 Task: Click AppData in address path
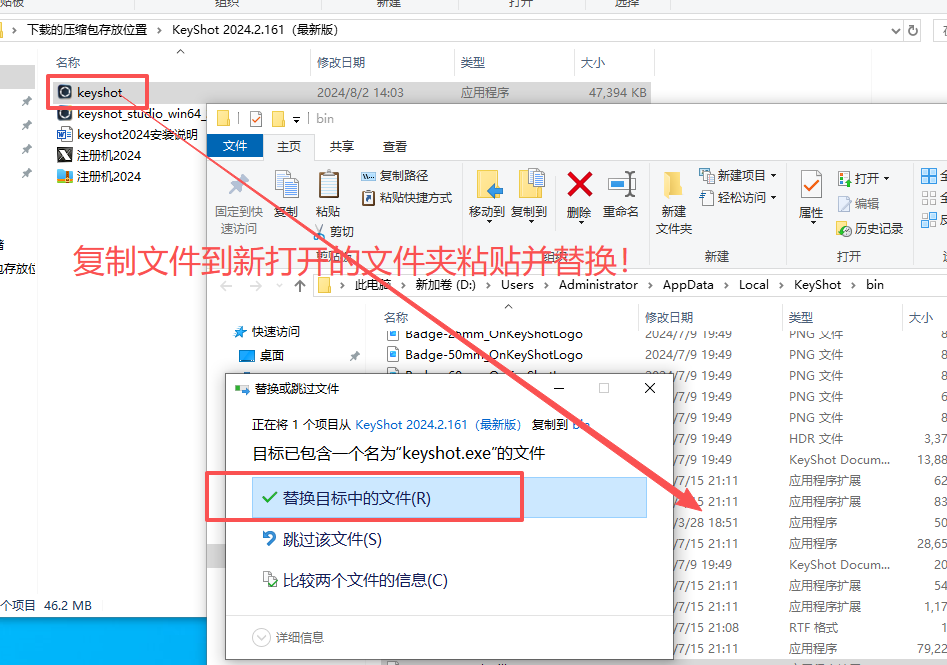pyautogui.click(x=688, y=285)
